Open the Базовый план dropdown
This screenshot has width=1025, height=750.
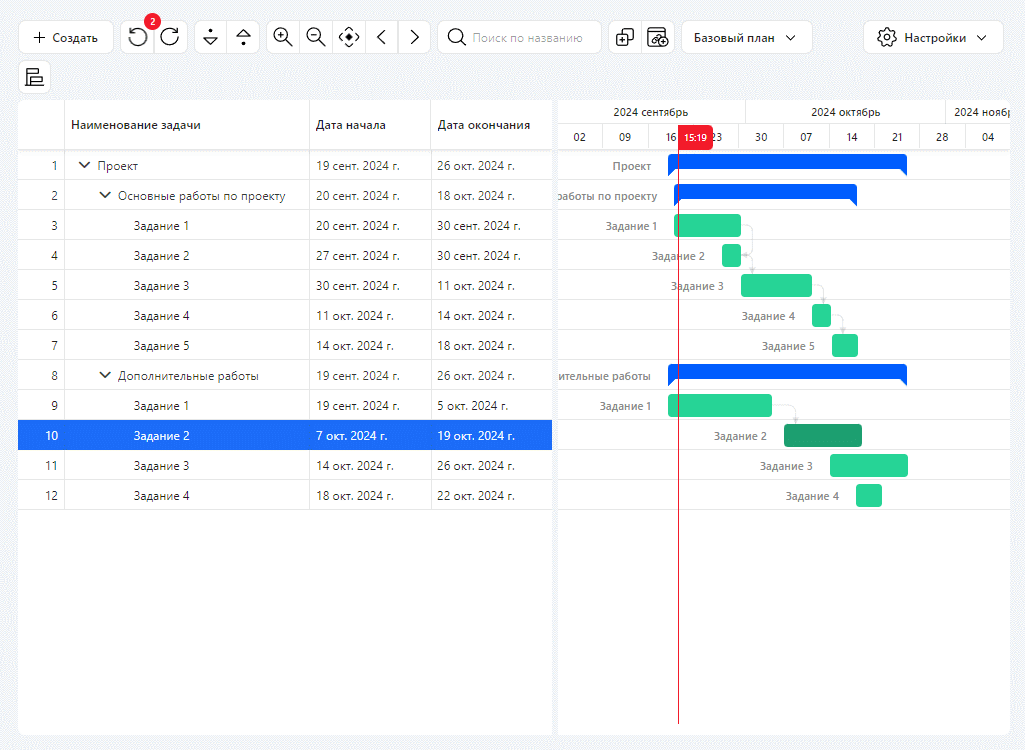coord(747,37)
